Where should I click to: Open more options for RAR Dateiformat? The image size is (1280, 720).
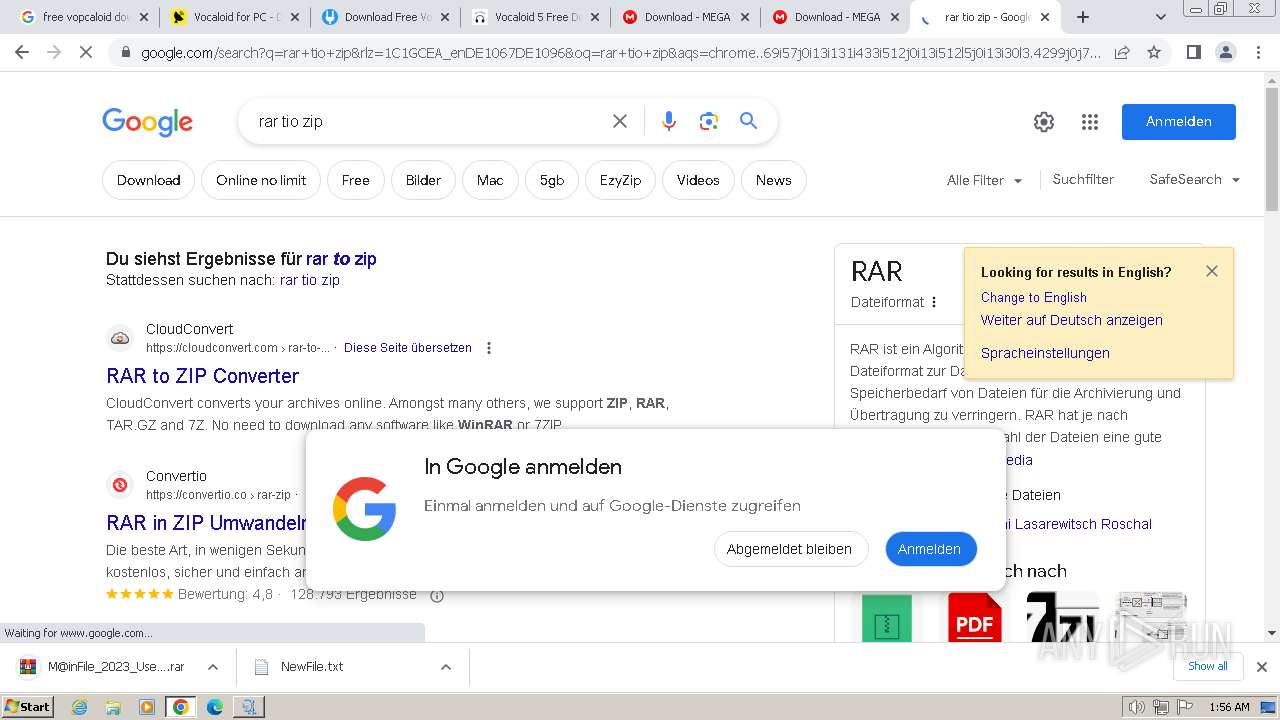(934, 302)
